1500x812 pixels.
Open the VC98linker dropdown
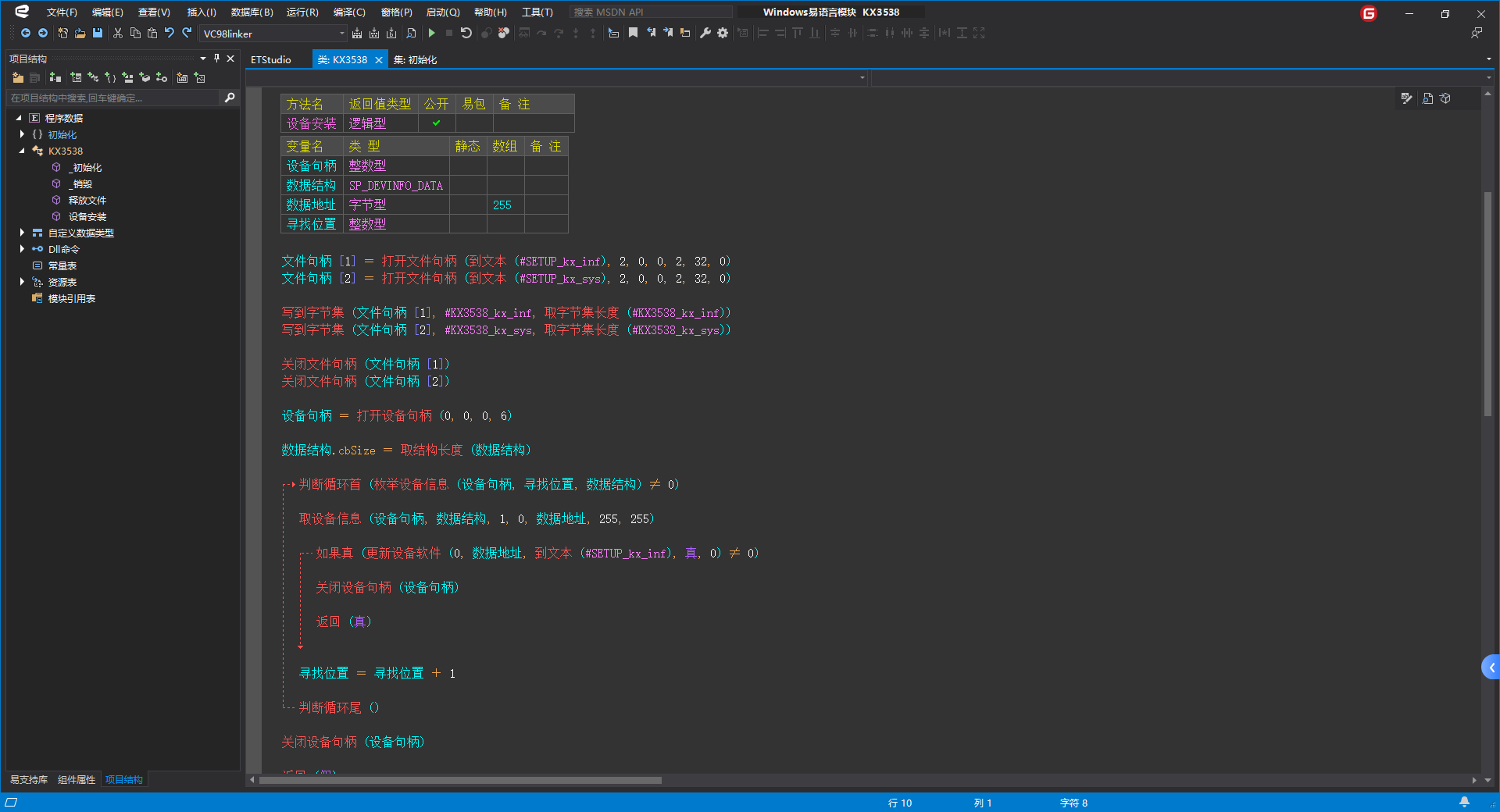[341, 33]
